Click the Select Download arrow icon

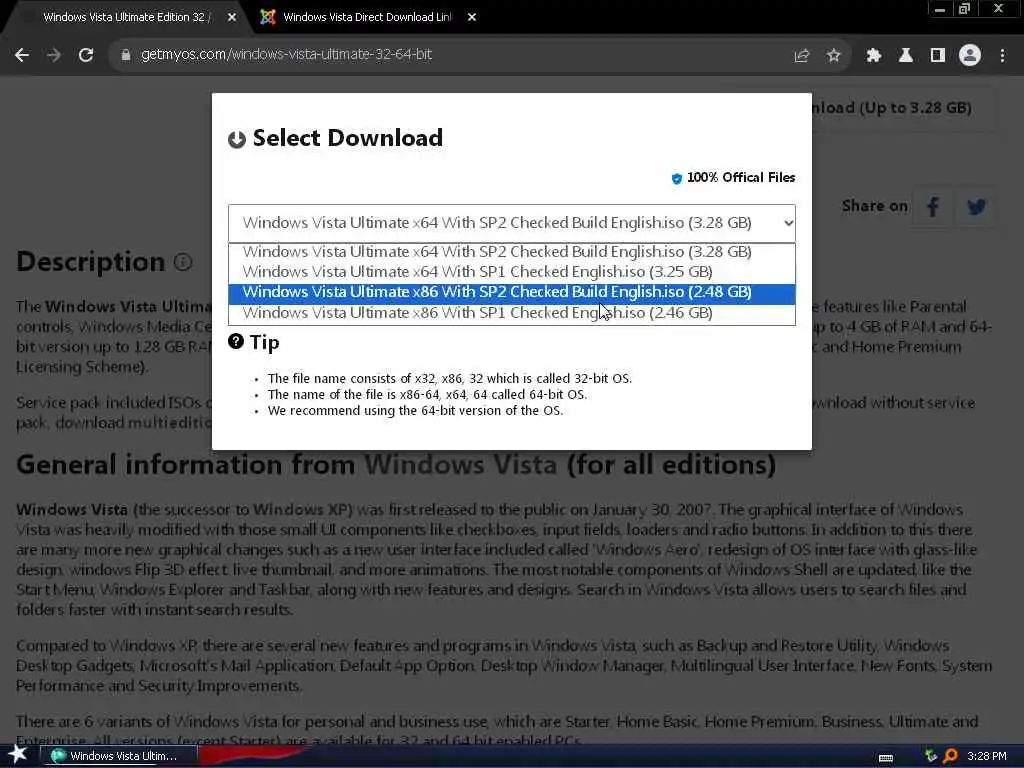pyautogui.click(x=236, y=139)
